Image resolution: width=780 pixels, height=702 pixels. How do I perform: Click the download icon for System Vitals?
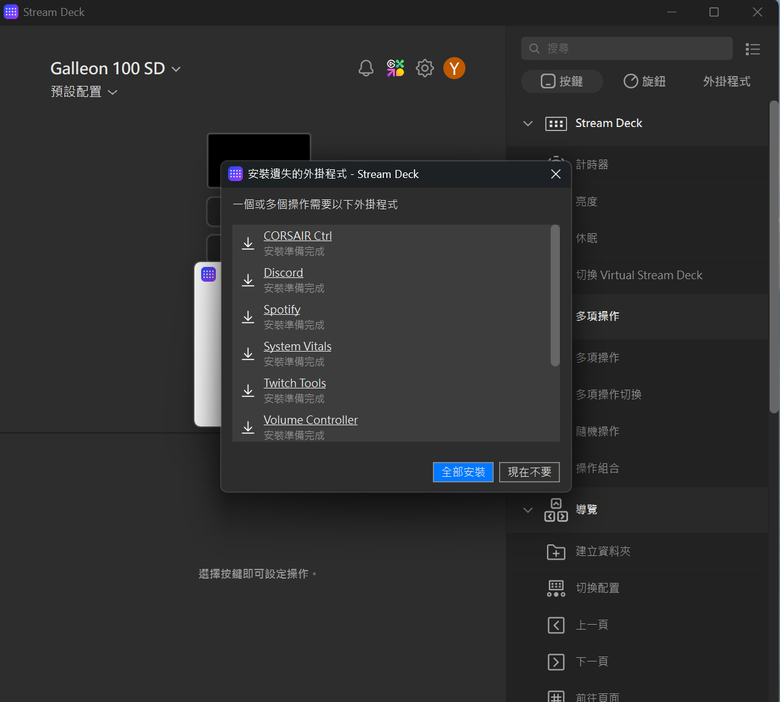pos(248,354)
